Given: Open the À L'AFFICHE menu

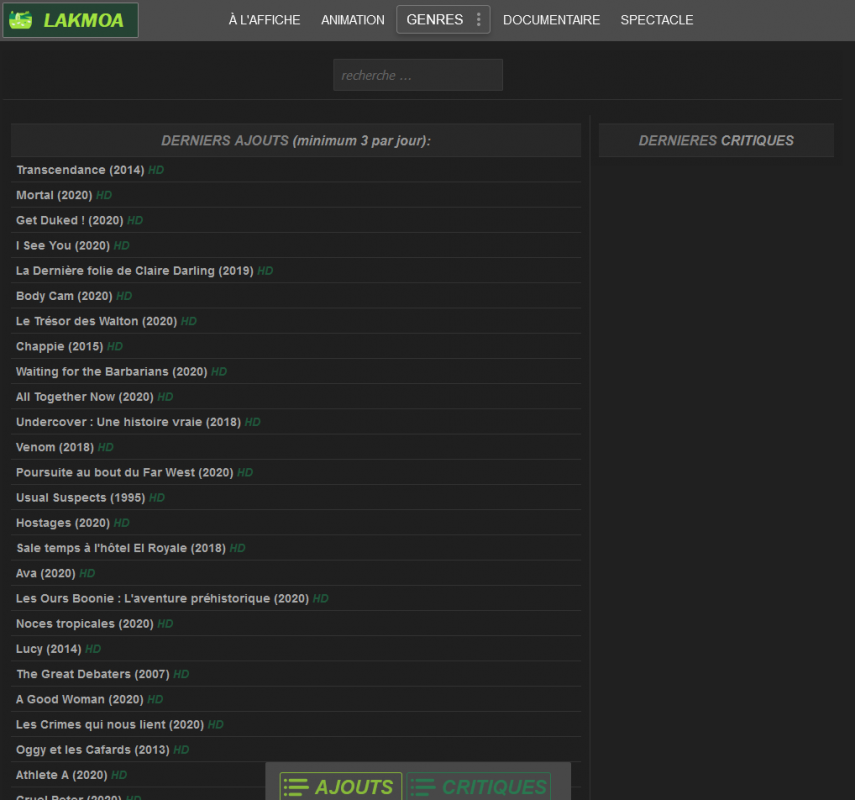Looking at the screenshot, I should tap(264, 20).
